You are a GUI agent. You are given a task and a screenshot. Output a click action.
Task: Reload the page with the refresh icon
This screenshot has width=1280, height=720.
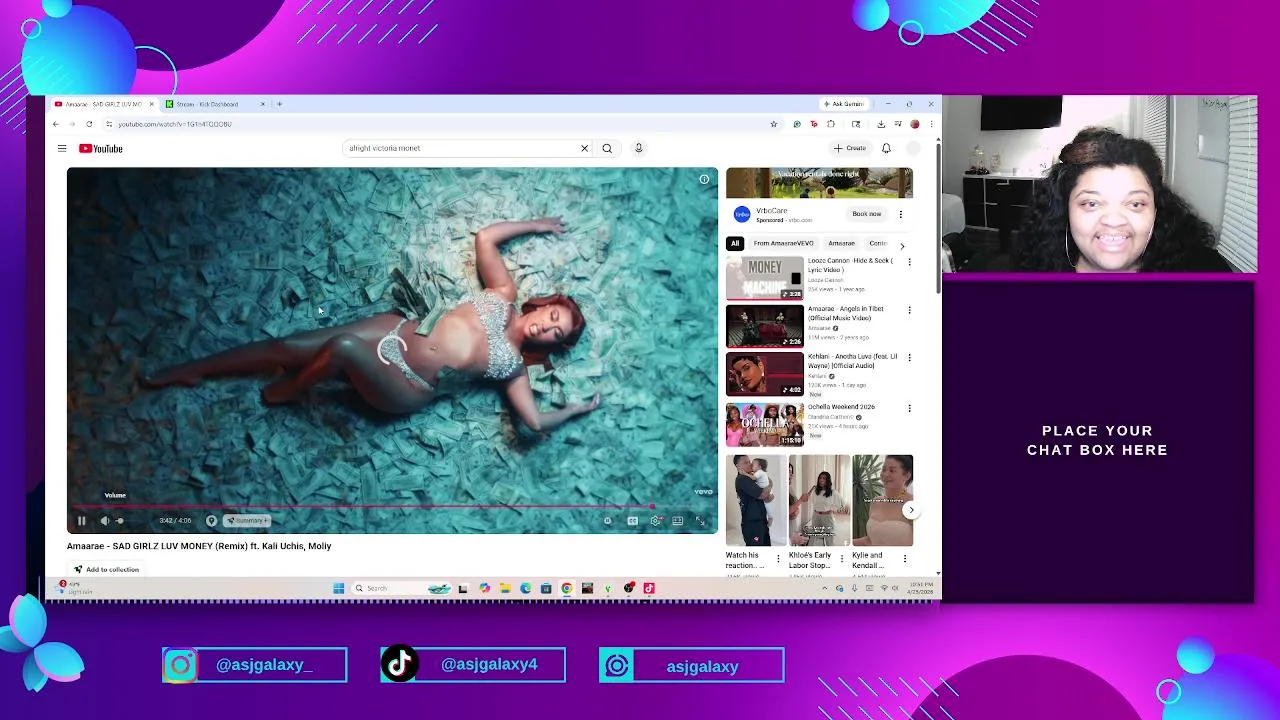pos(89,124)
